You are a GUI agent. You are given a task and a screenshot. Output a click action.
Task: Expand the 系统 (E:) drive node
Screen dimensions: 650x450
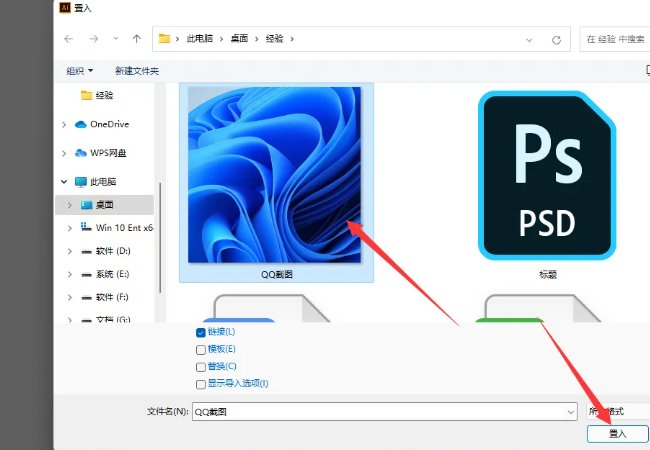pos(69,274)
